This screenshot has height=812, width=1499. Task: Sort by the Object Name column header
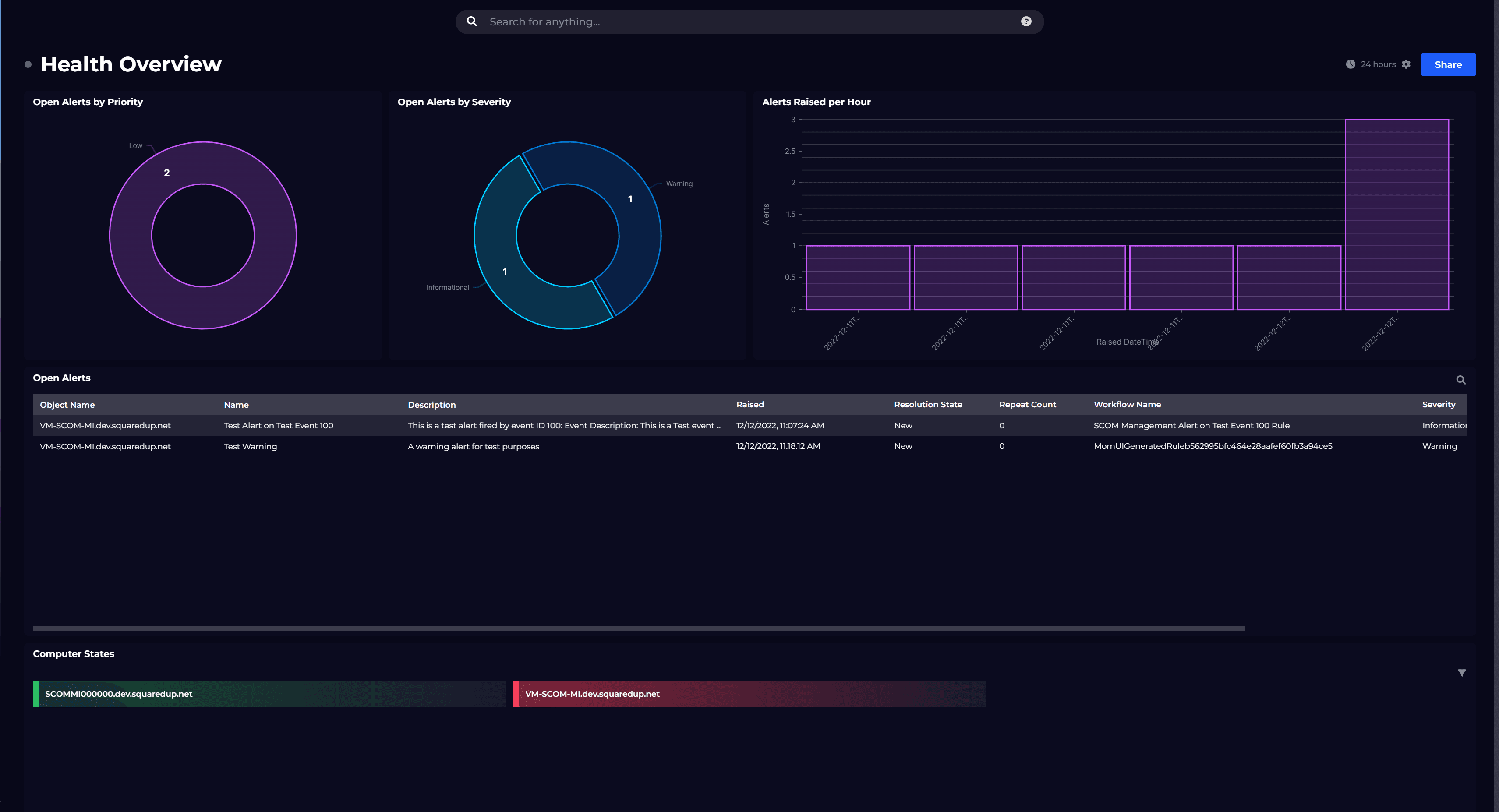point(66,404)
